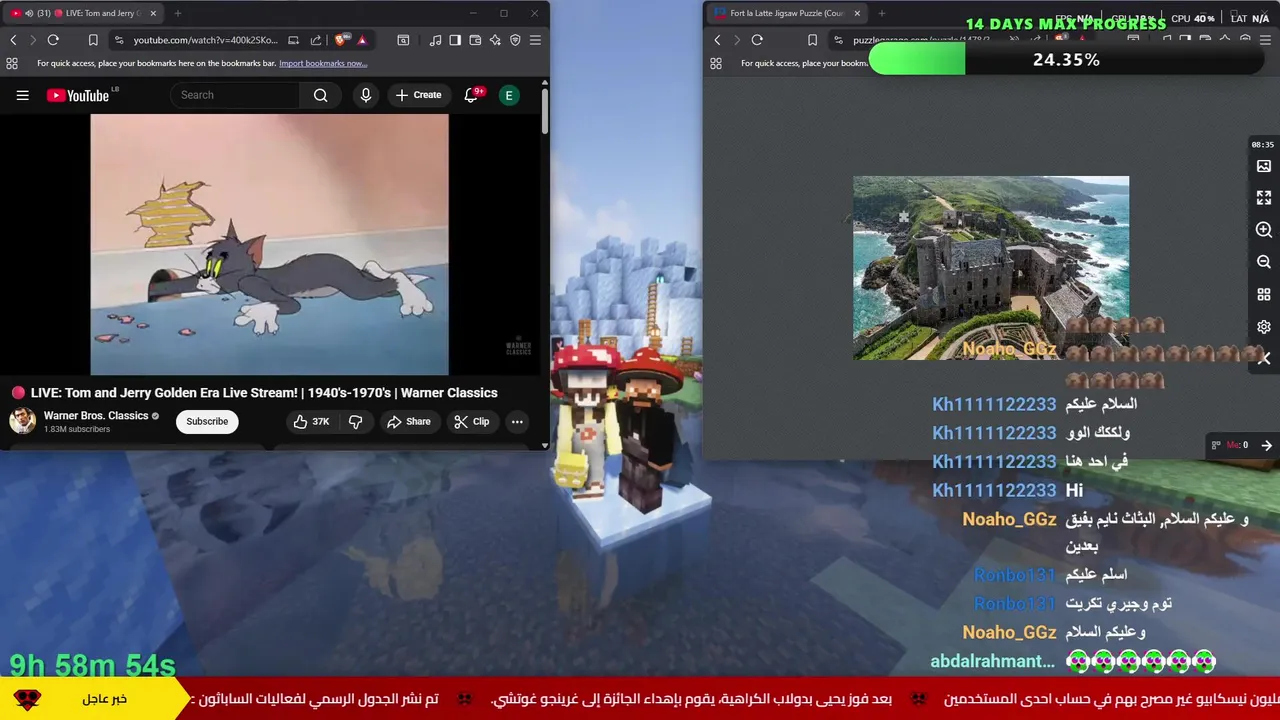Click the YouTube search magnifier button
This screenshot has width=1280, height=720.
320,95
